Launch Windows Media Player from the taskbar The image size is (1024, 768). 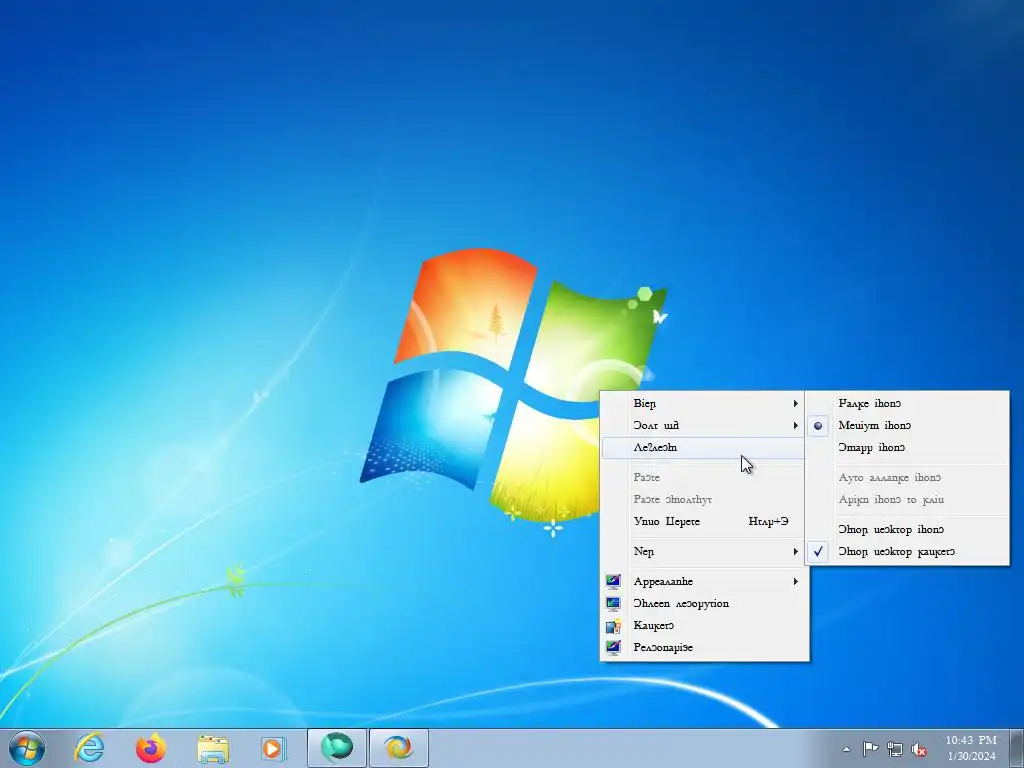tap(273, 748)
